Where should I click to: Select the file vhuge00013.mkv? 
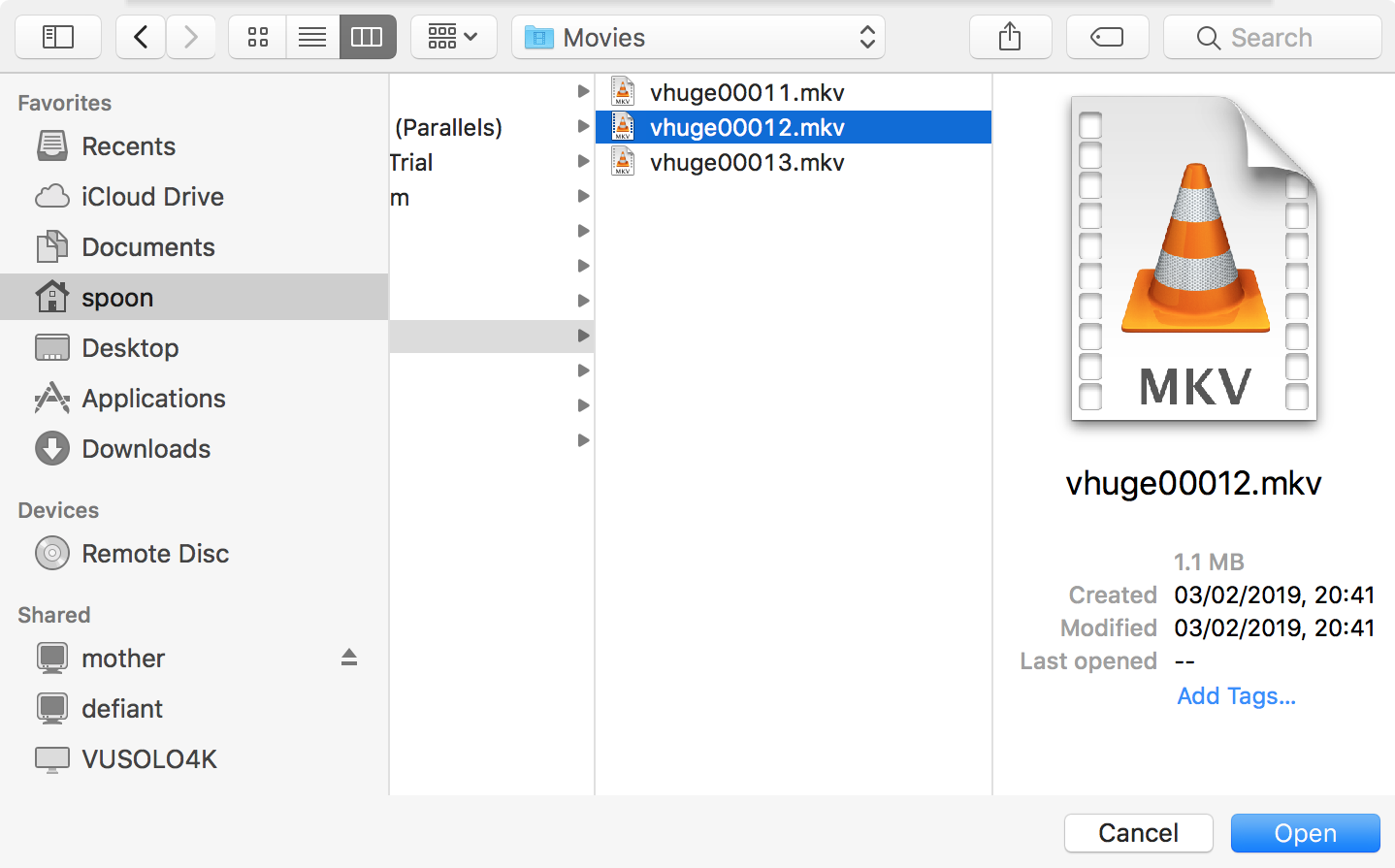tap(794, 162)
